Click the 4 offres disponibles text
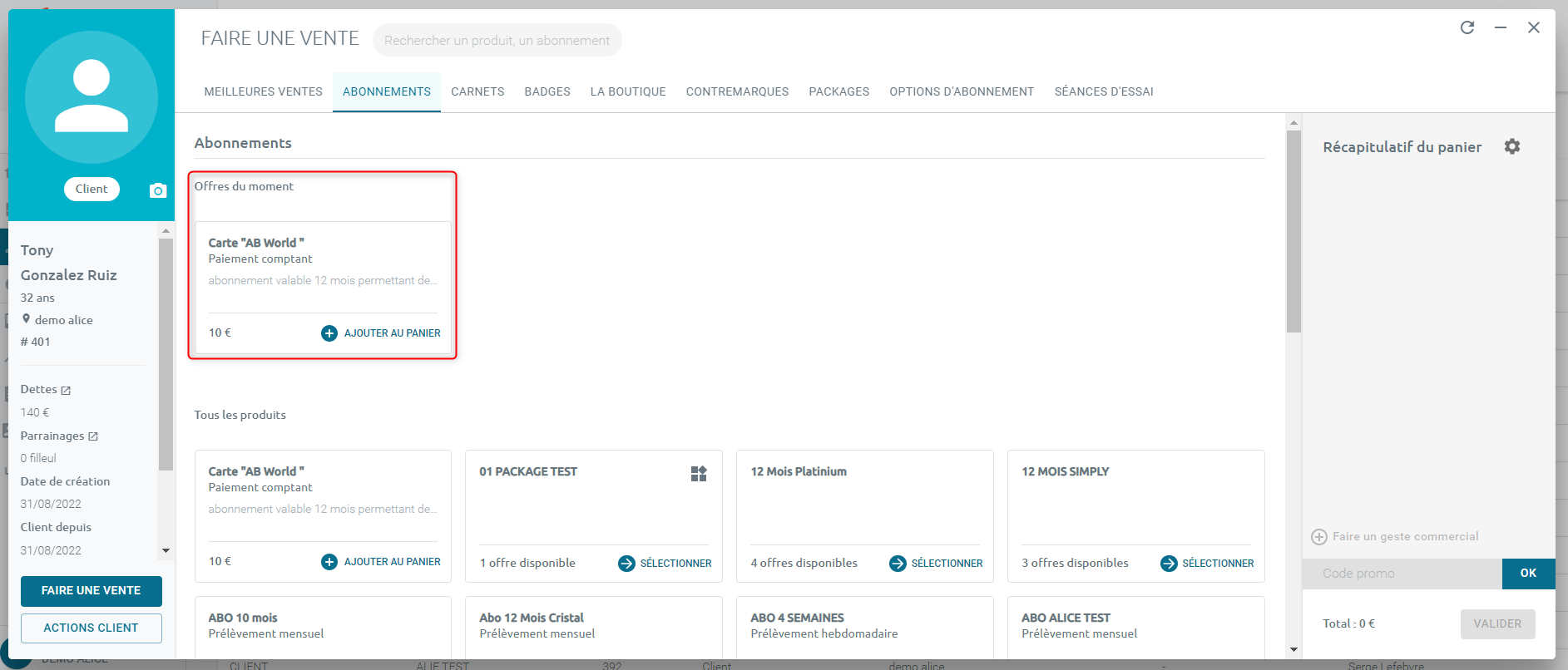This screenshot has width=1568, height=670. 804,564
